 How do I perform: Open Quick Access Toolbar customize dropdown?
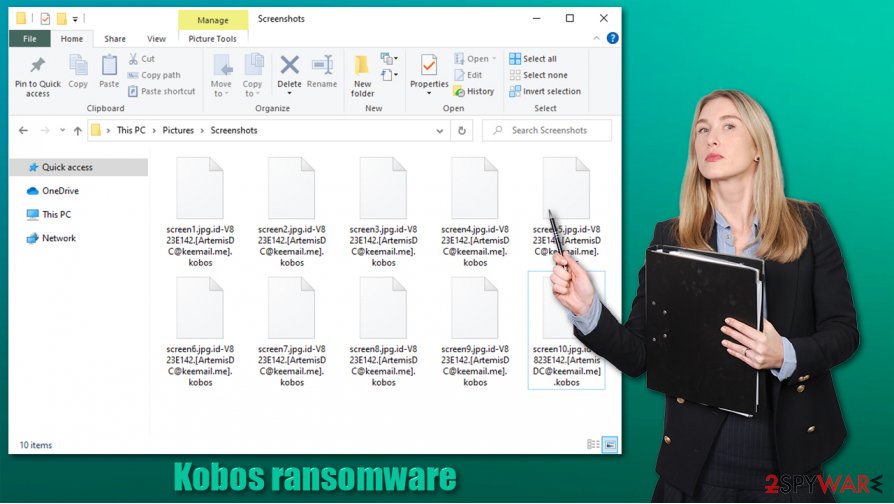[x=75, y=19]
